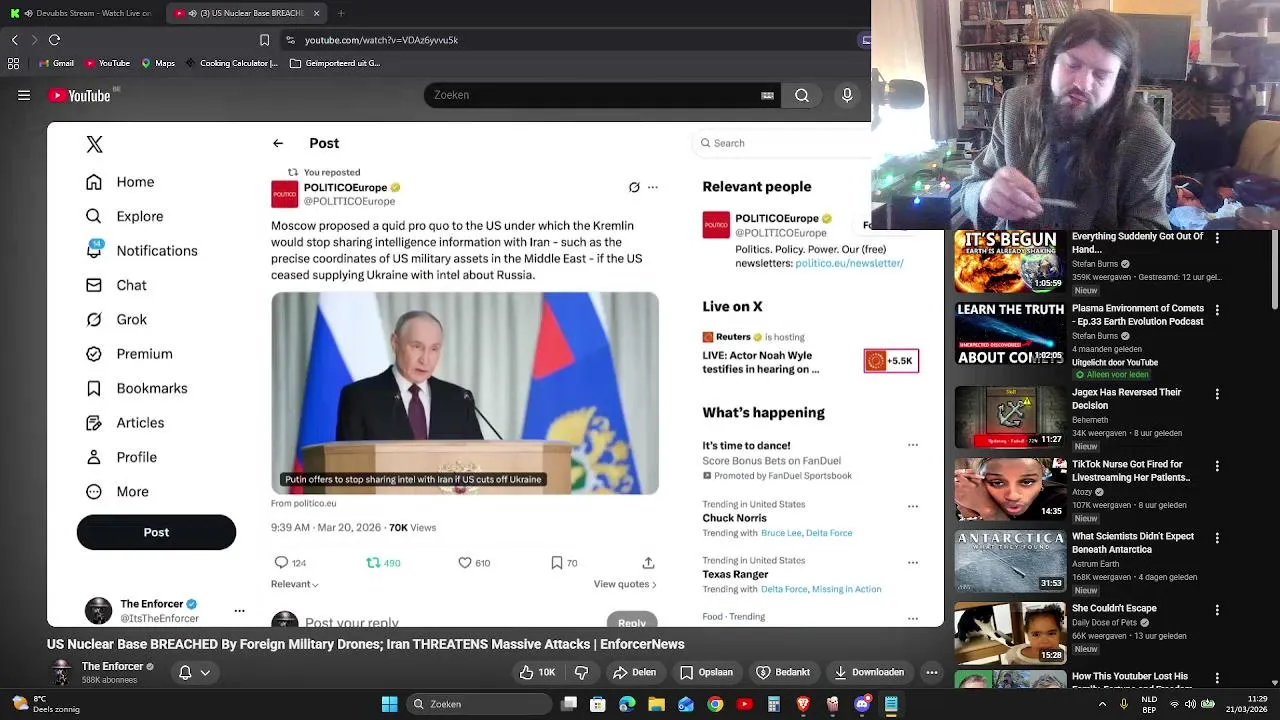Screen dimensions: 1280x720
Task: Open the Antarctica What They Found thumbnail
Action: (x=1009, y=561)
